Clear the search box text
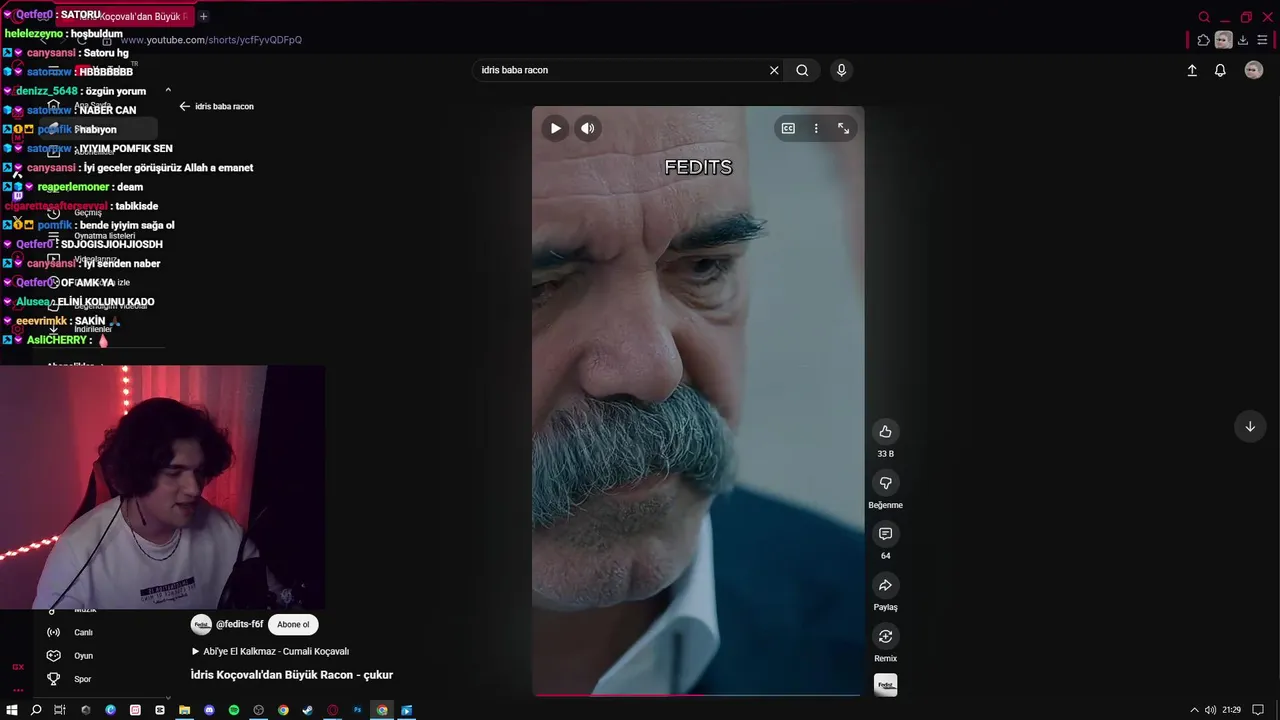This screenshot has height=720, width=1280. (x=774, y=70)
